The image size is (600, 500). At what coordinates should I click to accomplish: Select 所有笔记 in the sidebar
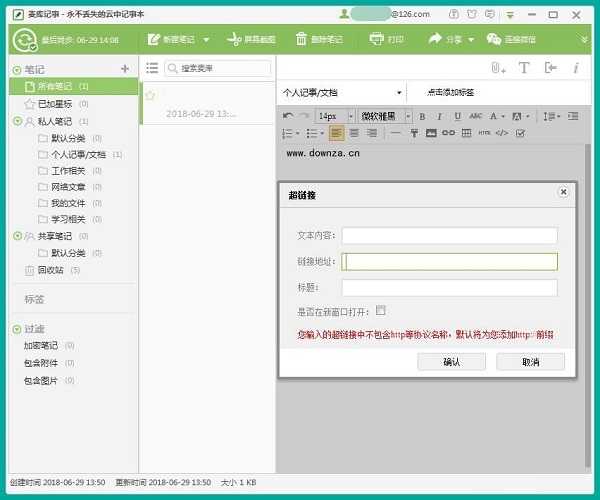(x=55, y=87)
